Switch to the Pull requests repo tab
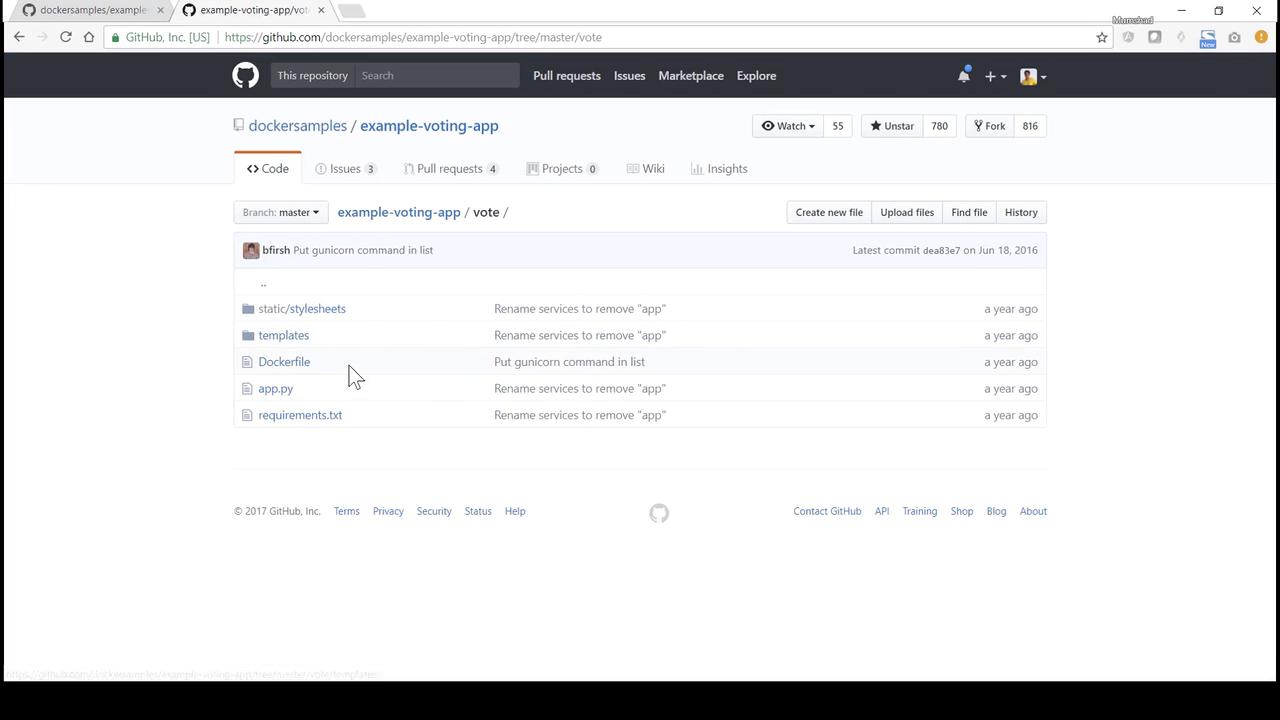Screen dimensions: 1280x720 [450, 169]
